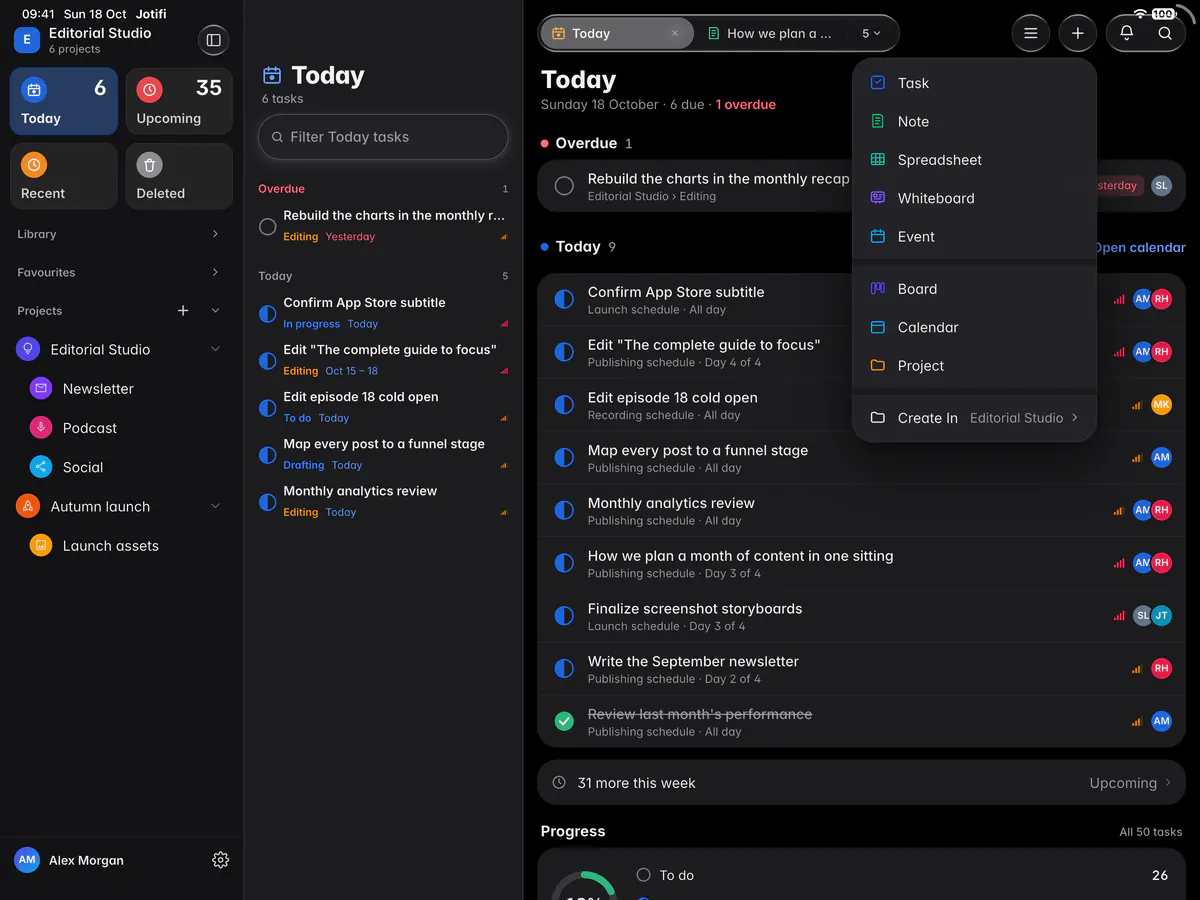The width and height of the screenshot is (1200, 900).
Task: Click the Open calendar link
Action: (1140, 247)
